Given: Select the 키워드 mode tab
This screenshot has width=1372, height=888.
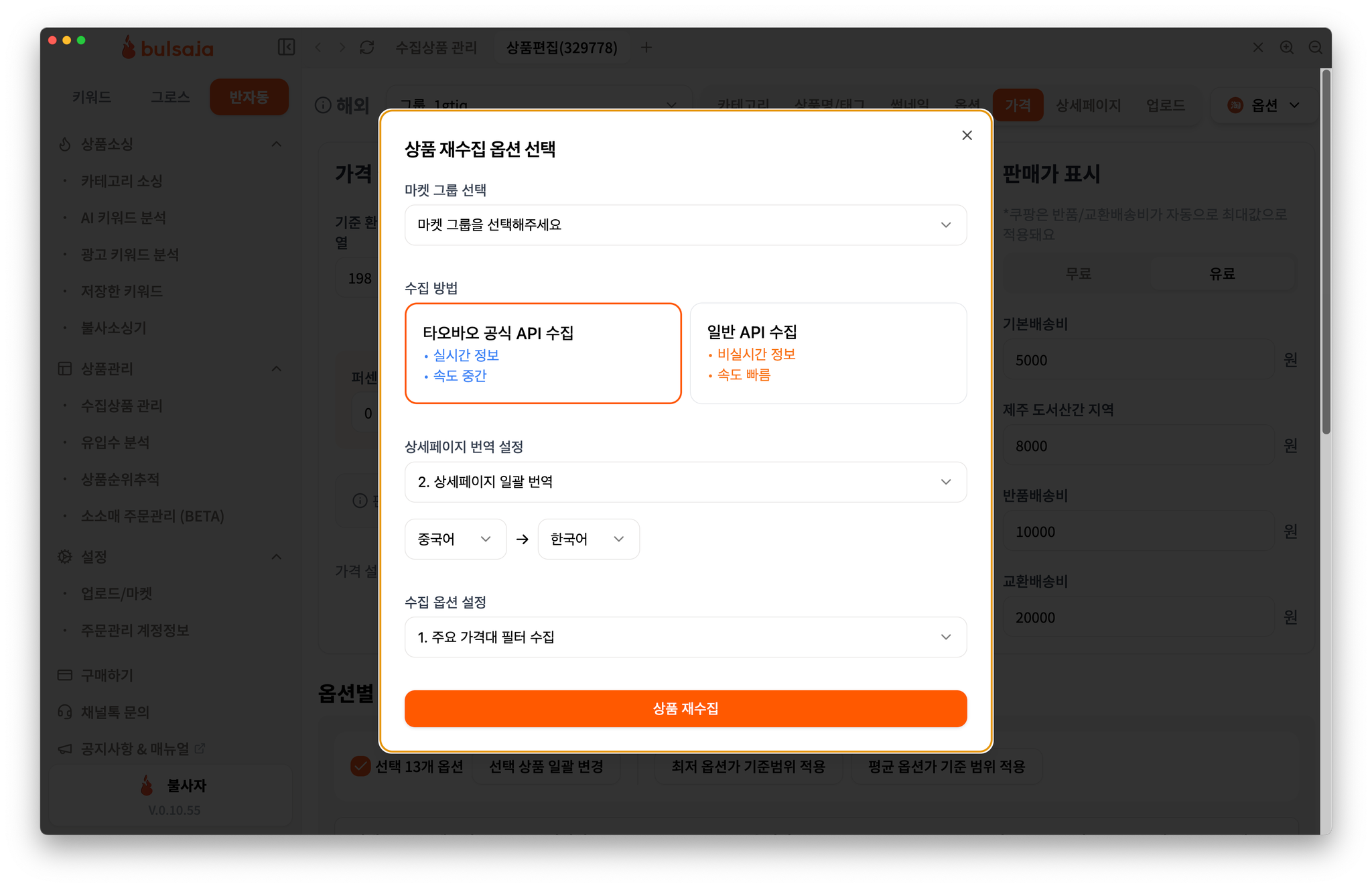Looking at the screenshot, I should (92, 97).
